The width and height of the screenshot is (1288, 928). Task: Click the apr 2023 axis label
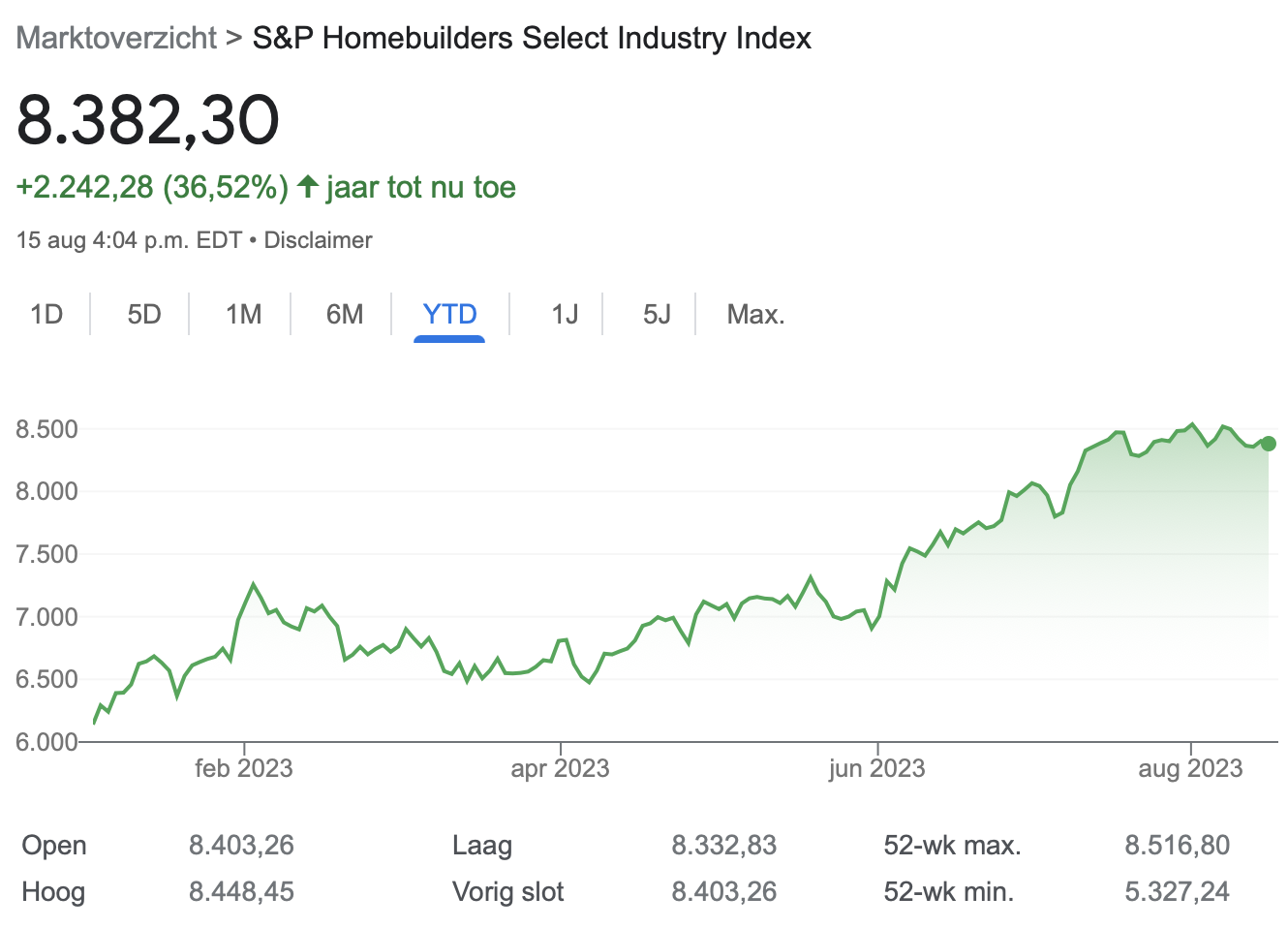coord(560,768)
